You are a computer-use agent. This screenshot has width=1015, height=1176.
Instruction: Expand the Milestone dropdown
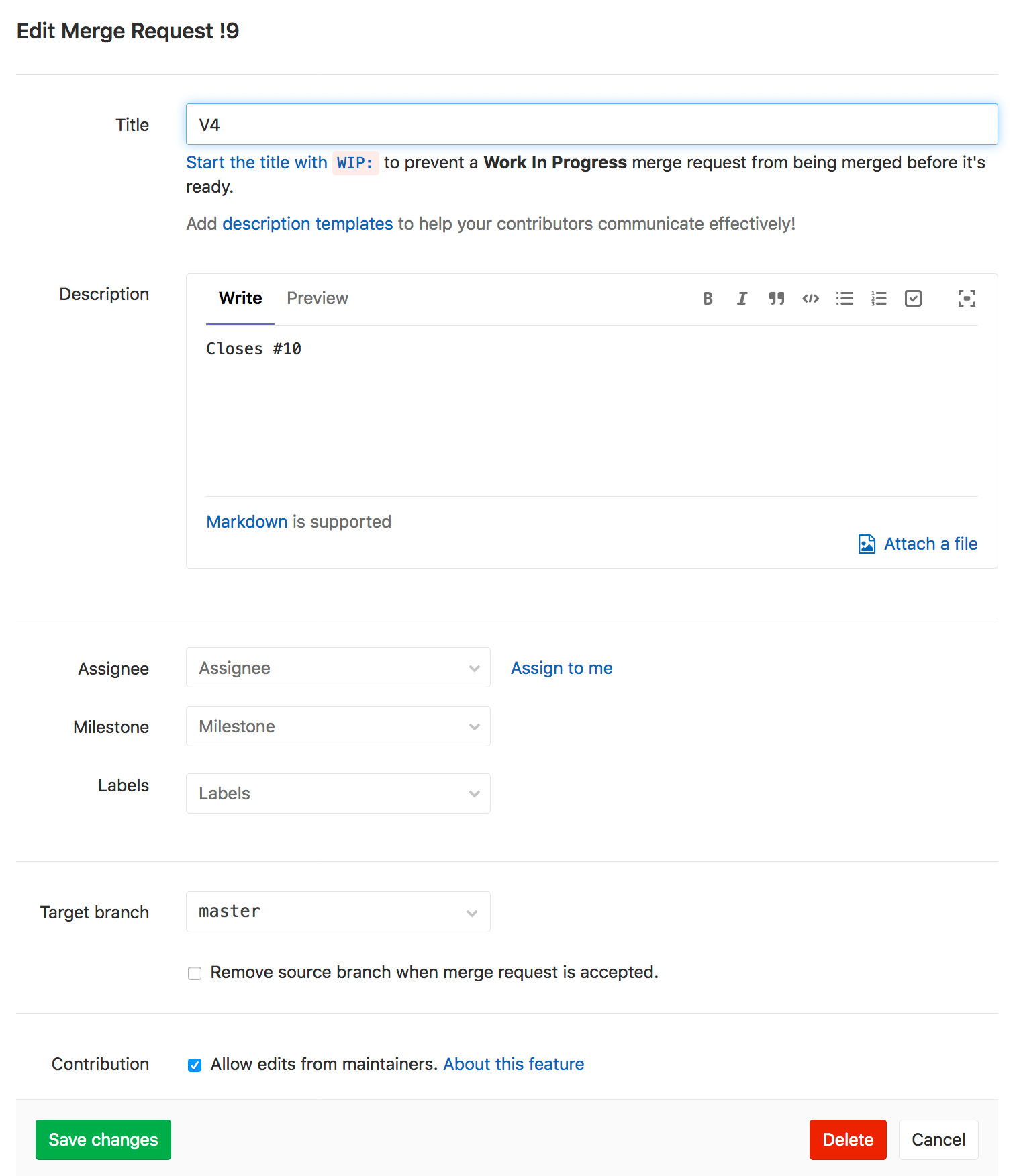coord(338,726)
